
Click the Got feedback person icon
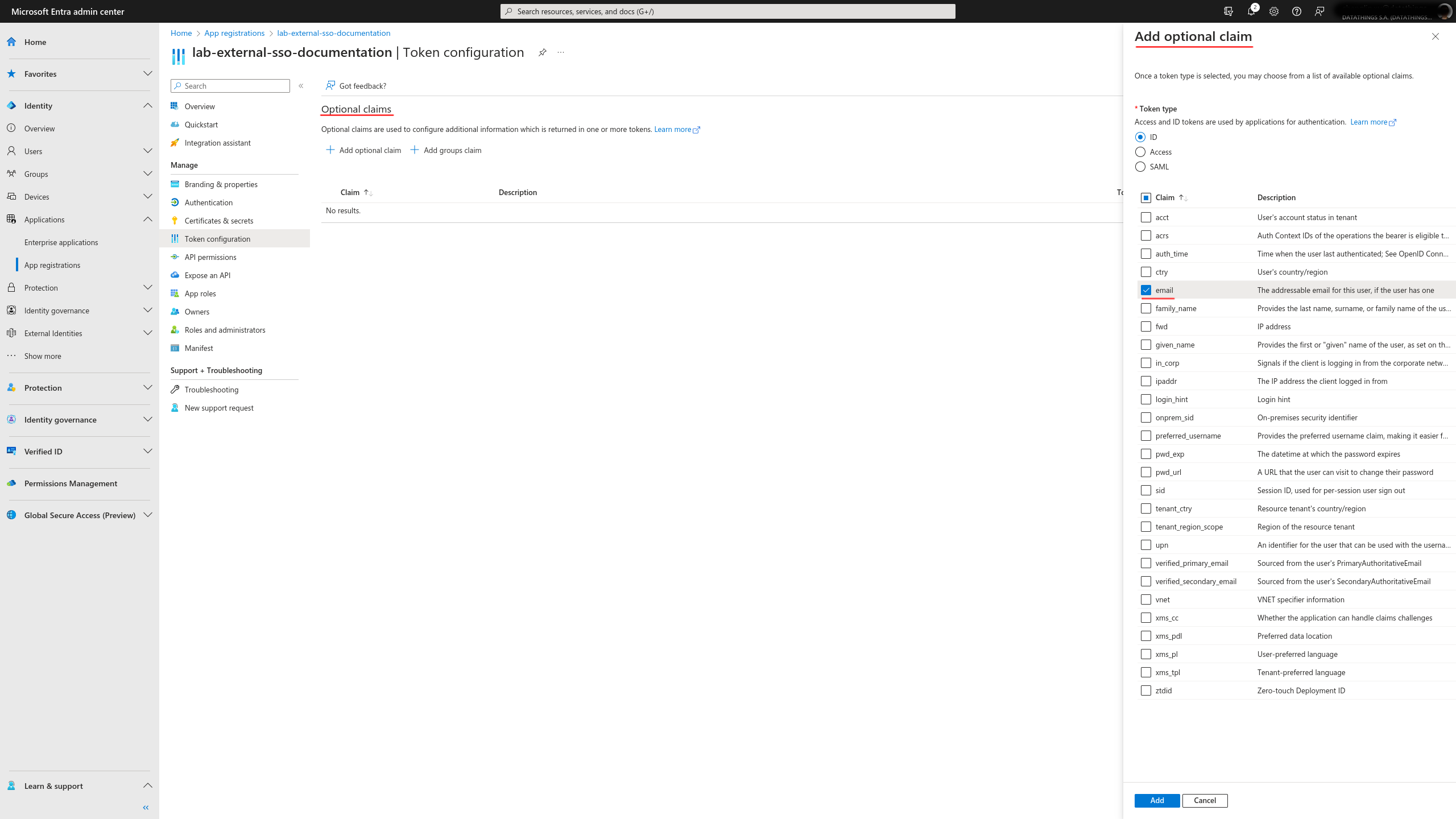click(330, 86)
